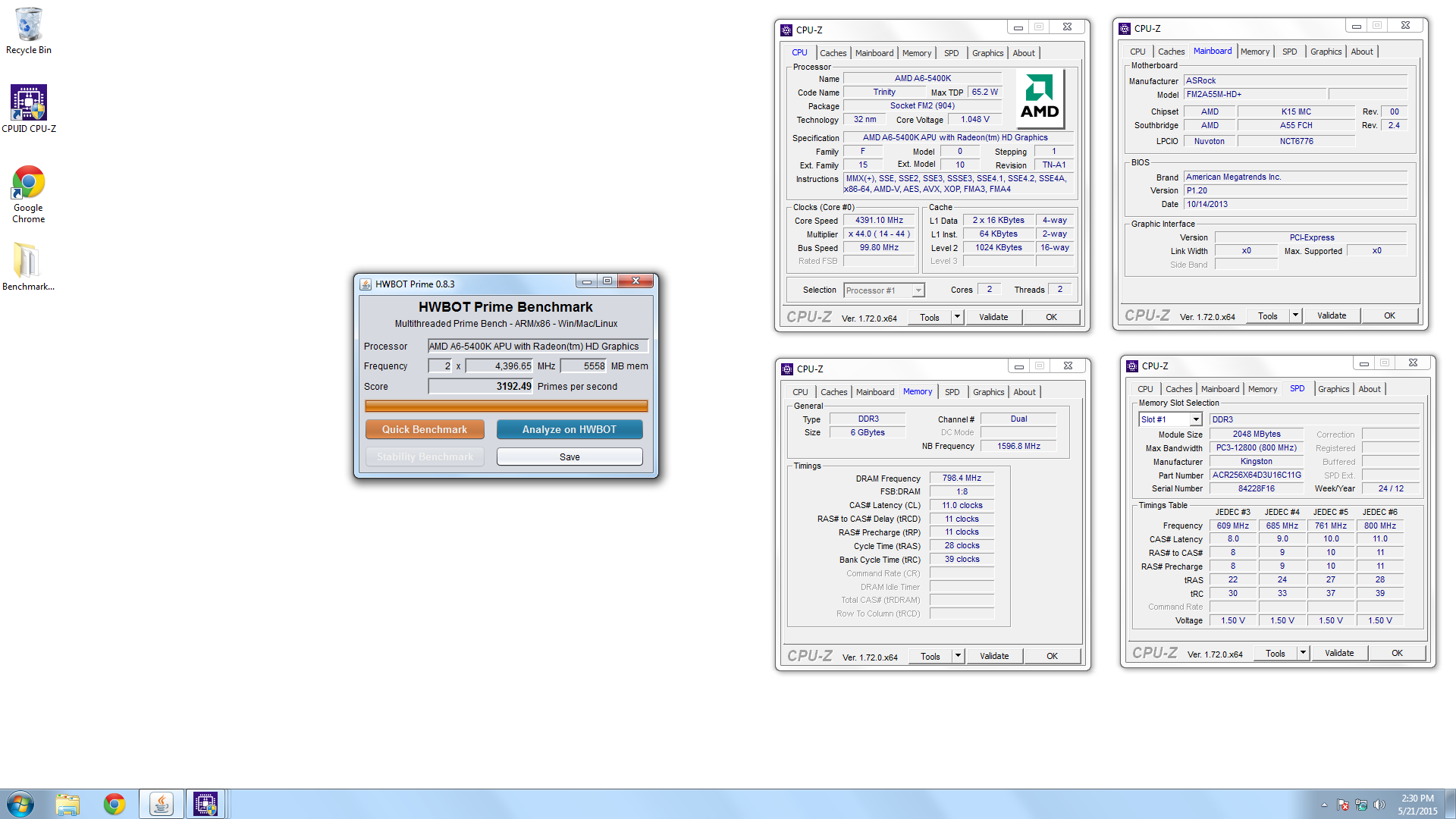Switch to CPU-Z taskbar item

[206, 804]
